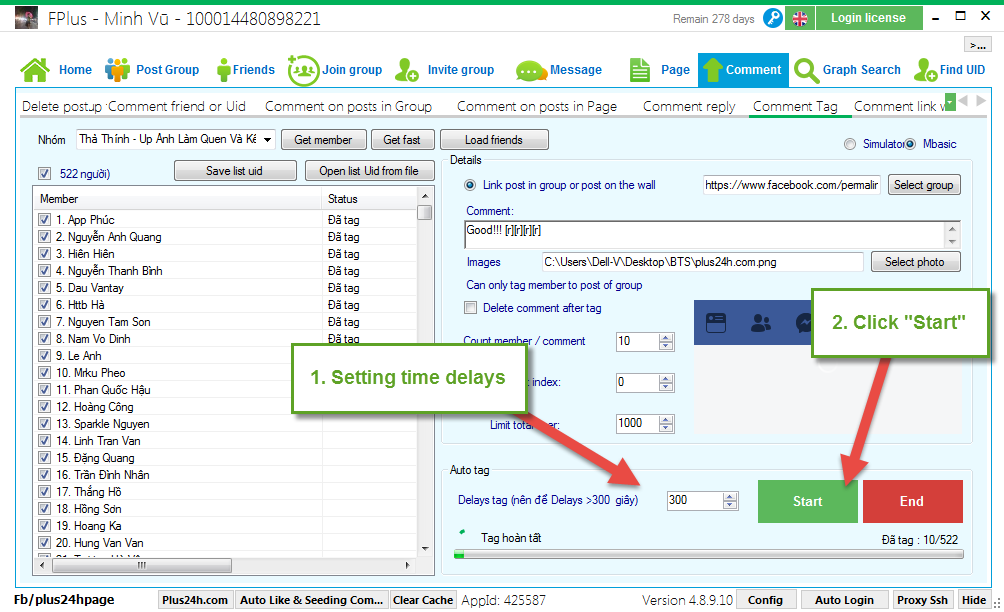Uncheck member 2. Nguyễn Anh Quang

(x=44, y=237)
